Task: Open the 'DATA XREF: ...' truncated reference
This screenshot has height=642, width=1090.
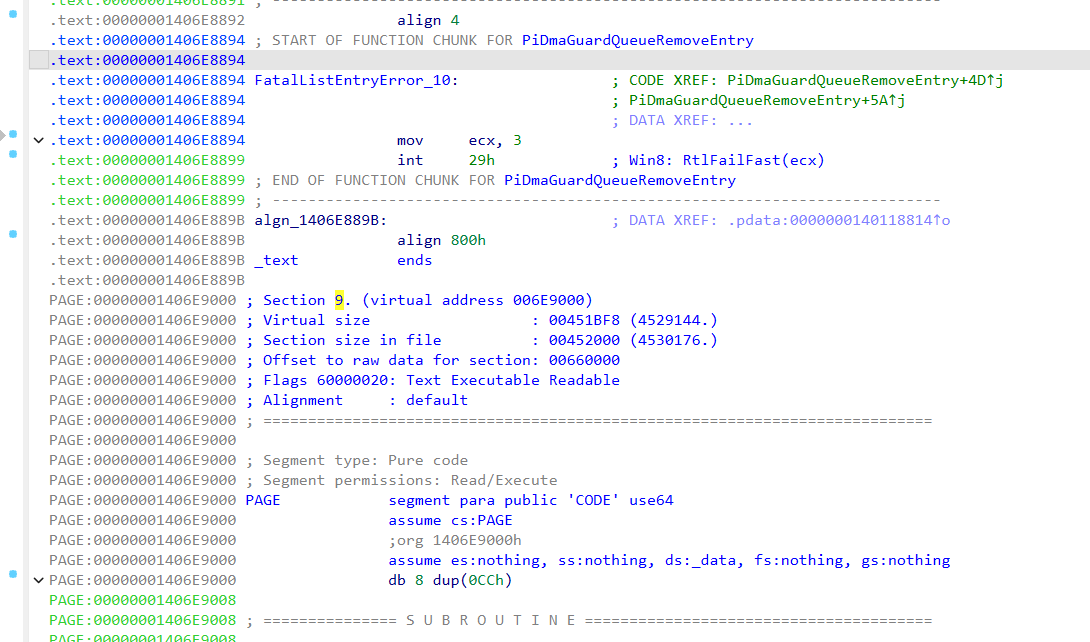Action: click(690, 121)
